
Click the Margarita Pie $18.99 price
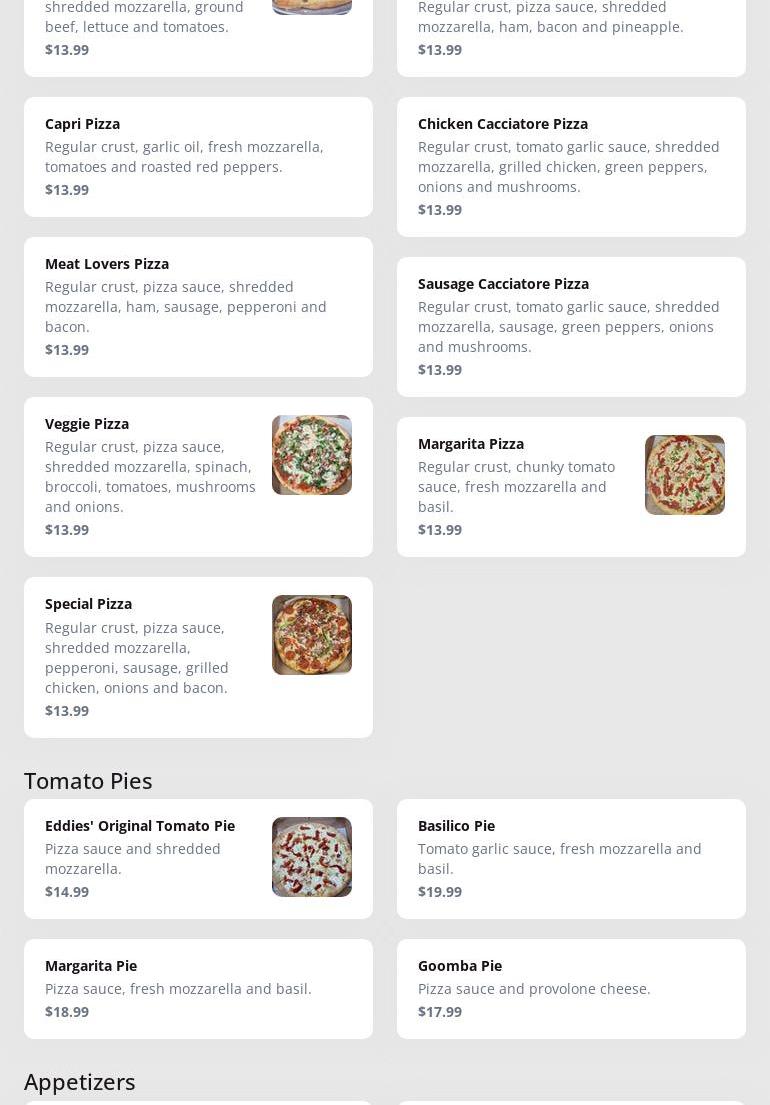click(x=67, y=1012)
